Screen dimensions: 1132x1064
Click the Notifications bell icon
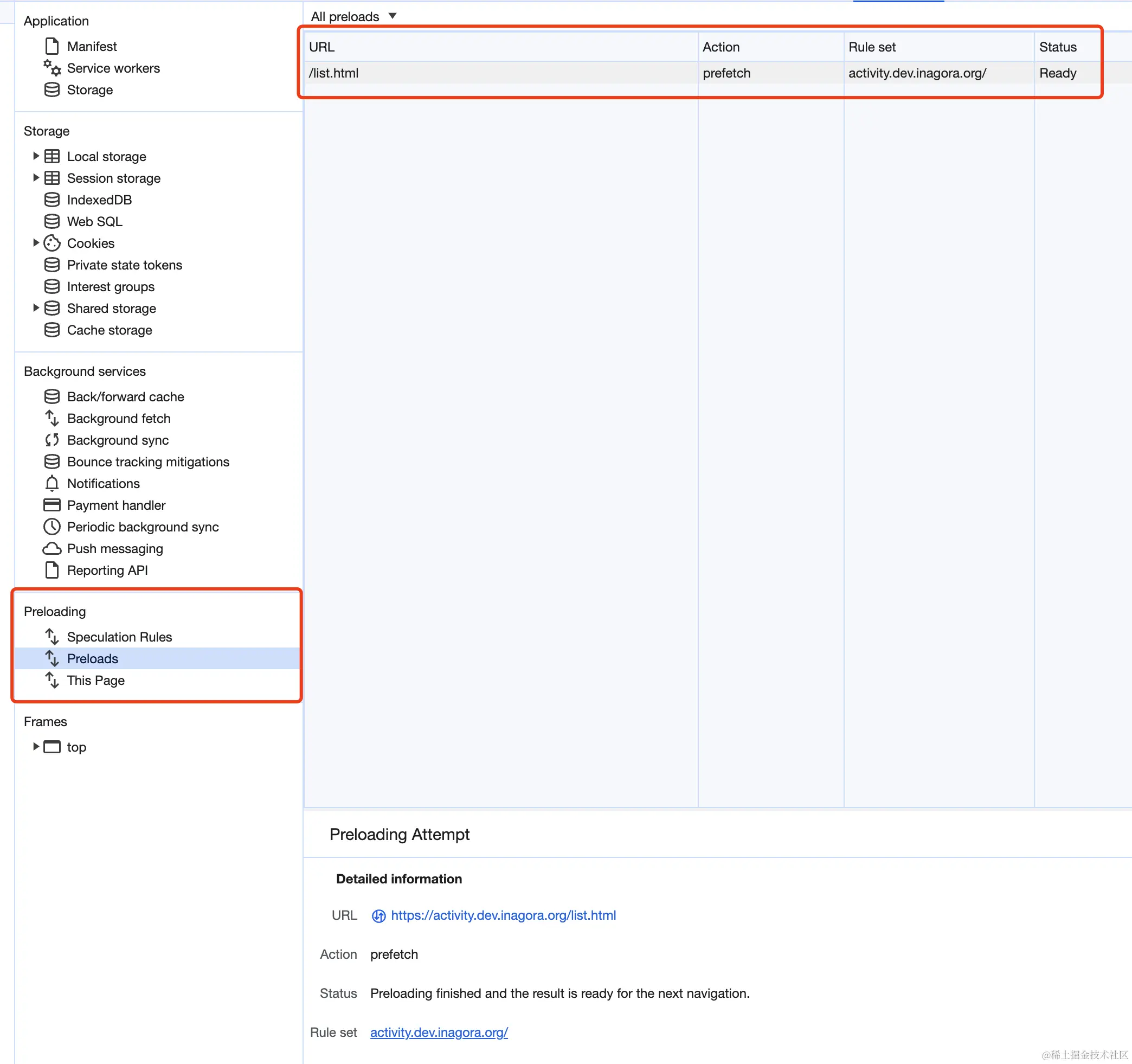pos(52,484)
